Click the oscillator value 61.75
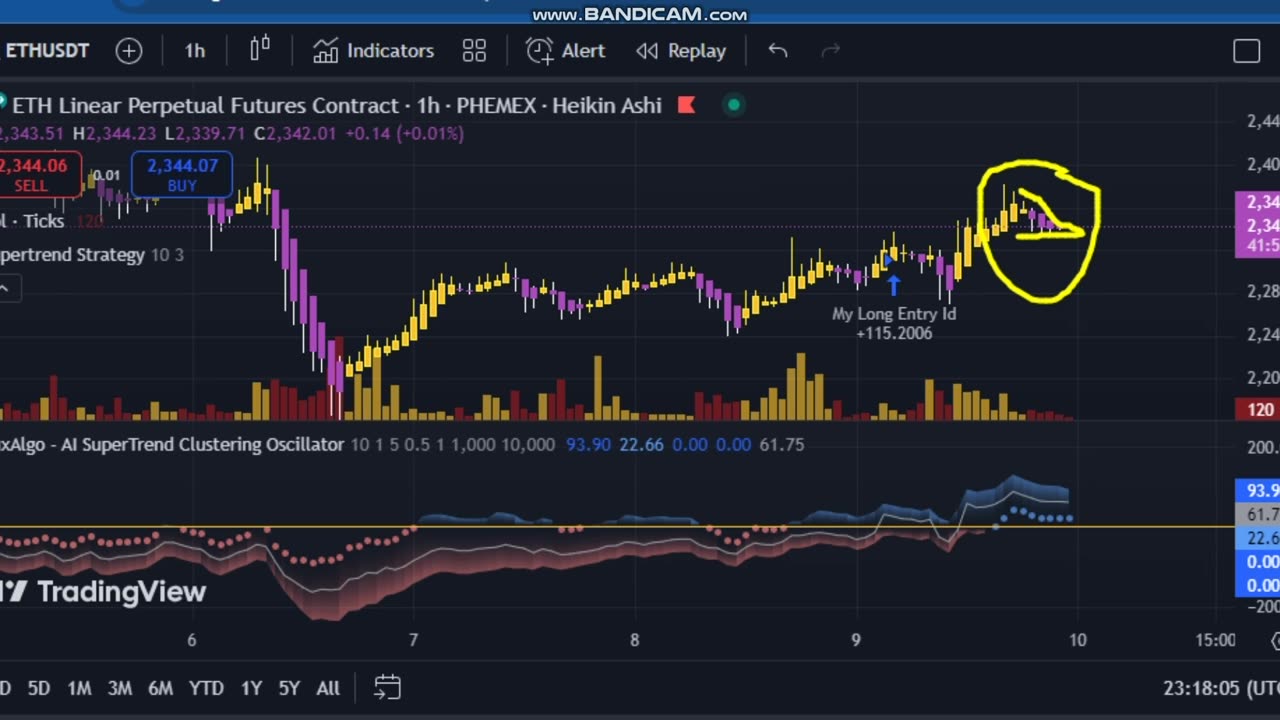This screenshot has width=1280, height=720. coord(781,444)
